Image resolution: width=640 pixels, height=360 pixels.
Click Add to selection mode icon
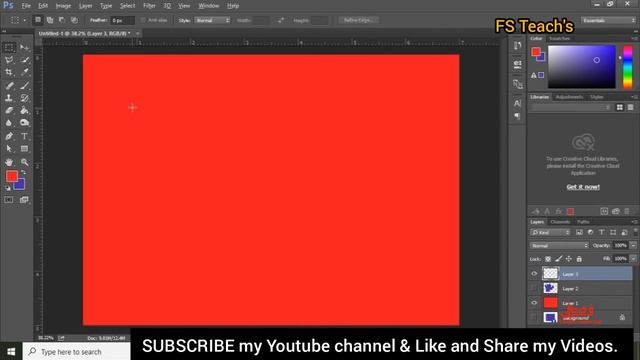50,20
